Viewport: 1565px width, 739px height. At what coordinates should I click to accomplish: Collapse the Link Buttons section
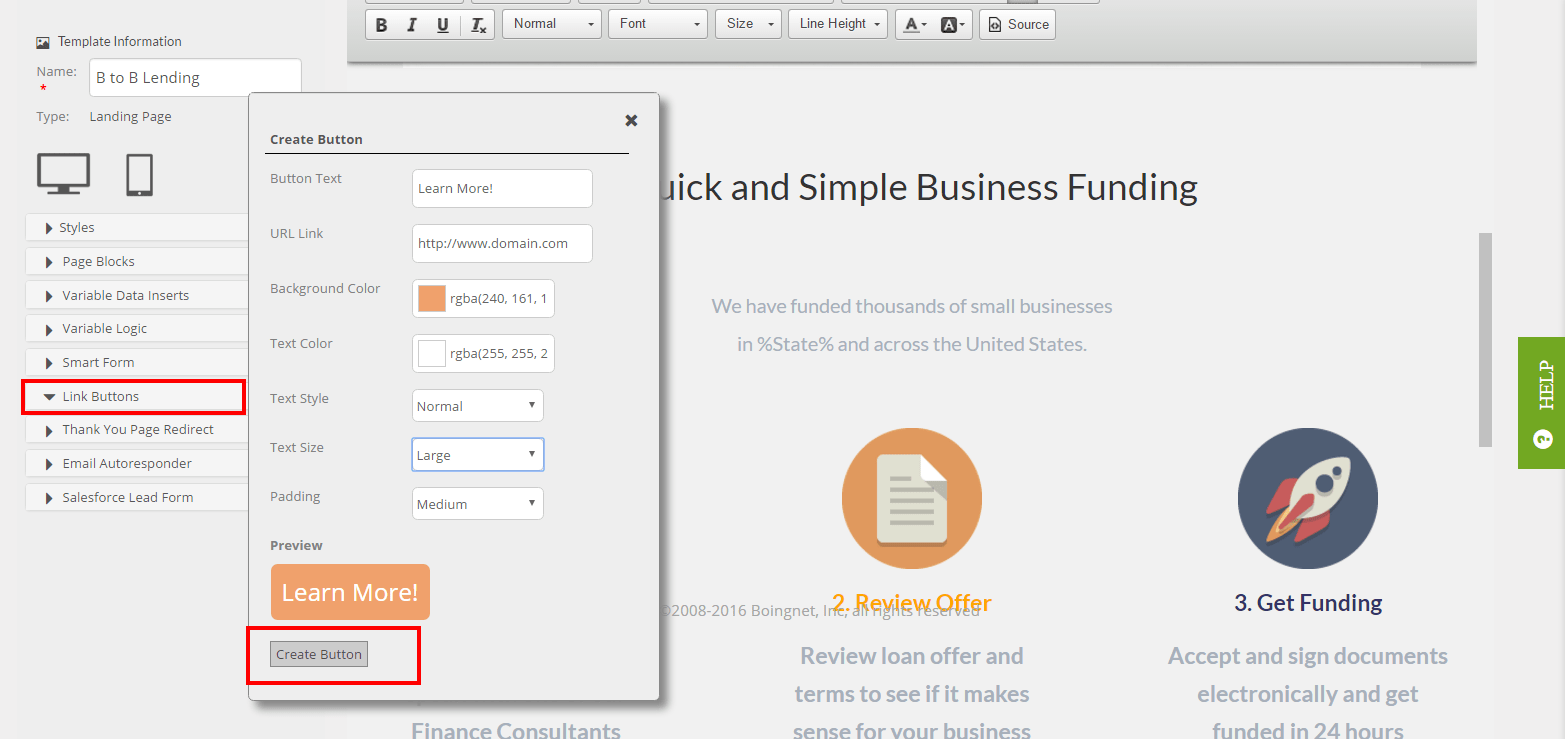(133, 396)
